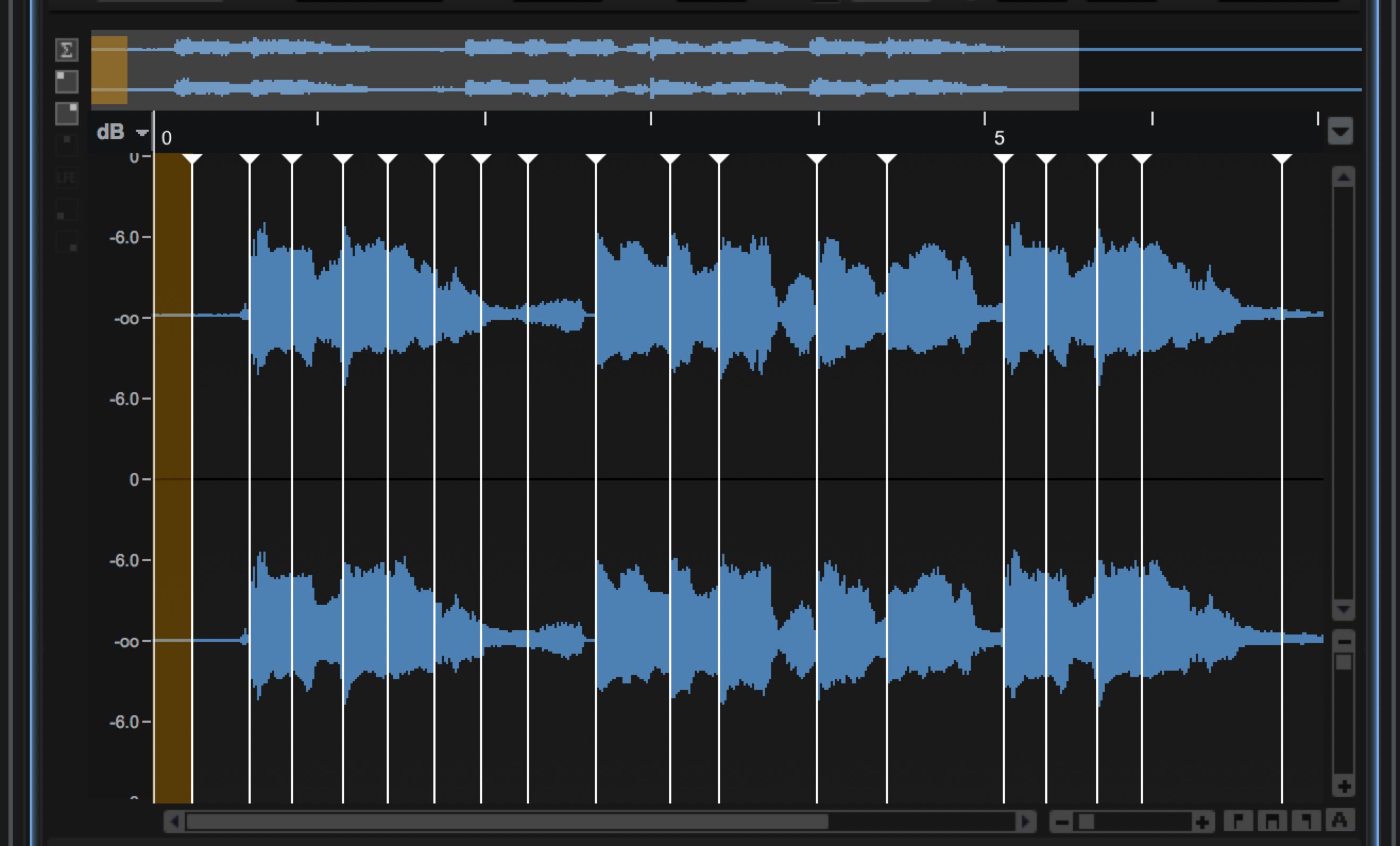Show only the right channel waveform

point(66,113)
